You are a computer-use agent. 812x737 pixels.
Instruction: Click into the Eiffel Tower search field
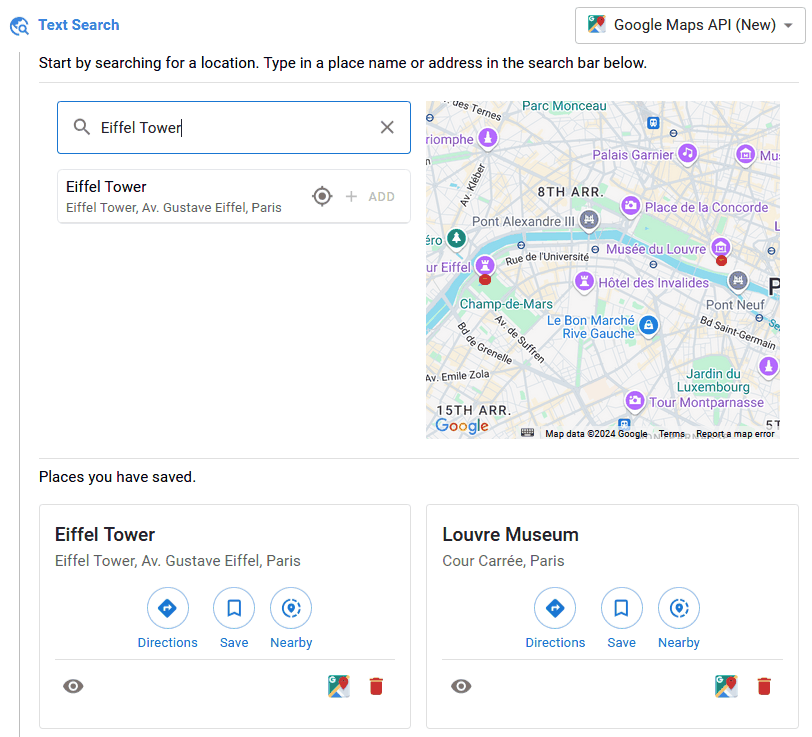(234, 127)
